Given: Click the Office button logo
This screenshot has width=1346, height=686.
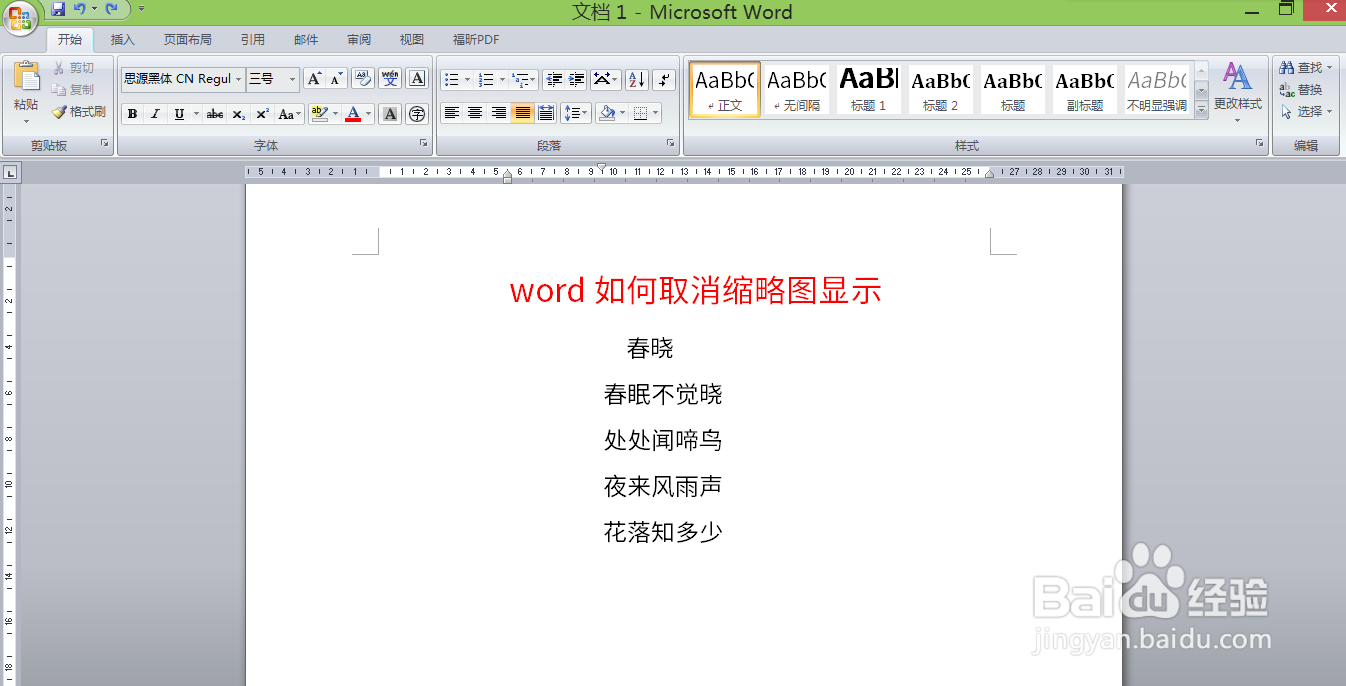Looking at the screenshot, I should [x=19, y=17].
